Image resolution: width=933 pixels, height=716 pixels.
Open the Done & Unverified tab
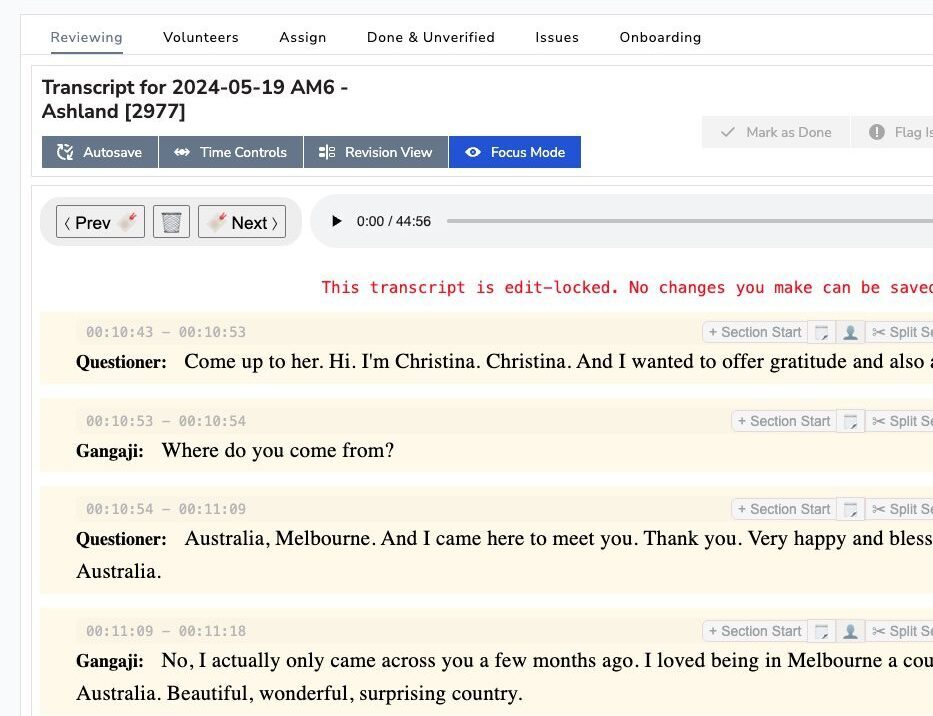tap(431, 37)
